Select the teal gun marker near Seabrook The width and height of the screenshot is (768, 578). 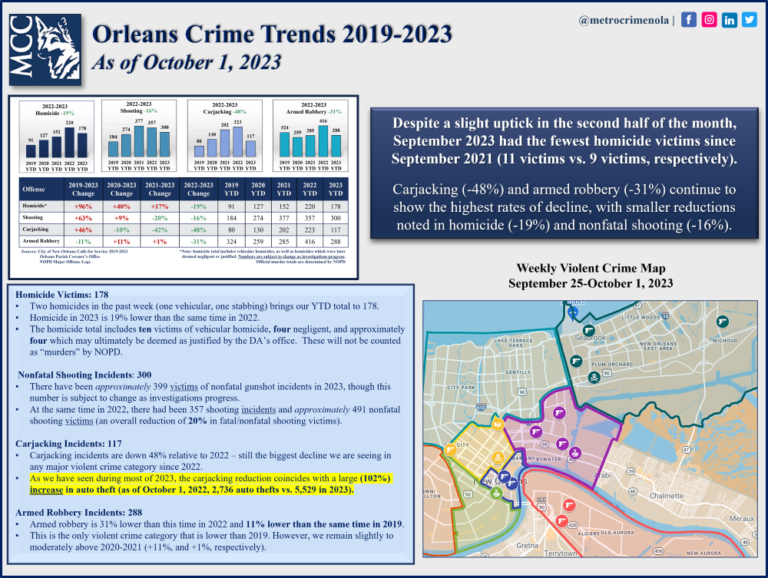[x=589, y=329]
